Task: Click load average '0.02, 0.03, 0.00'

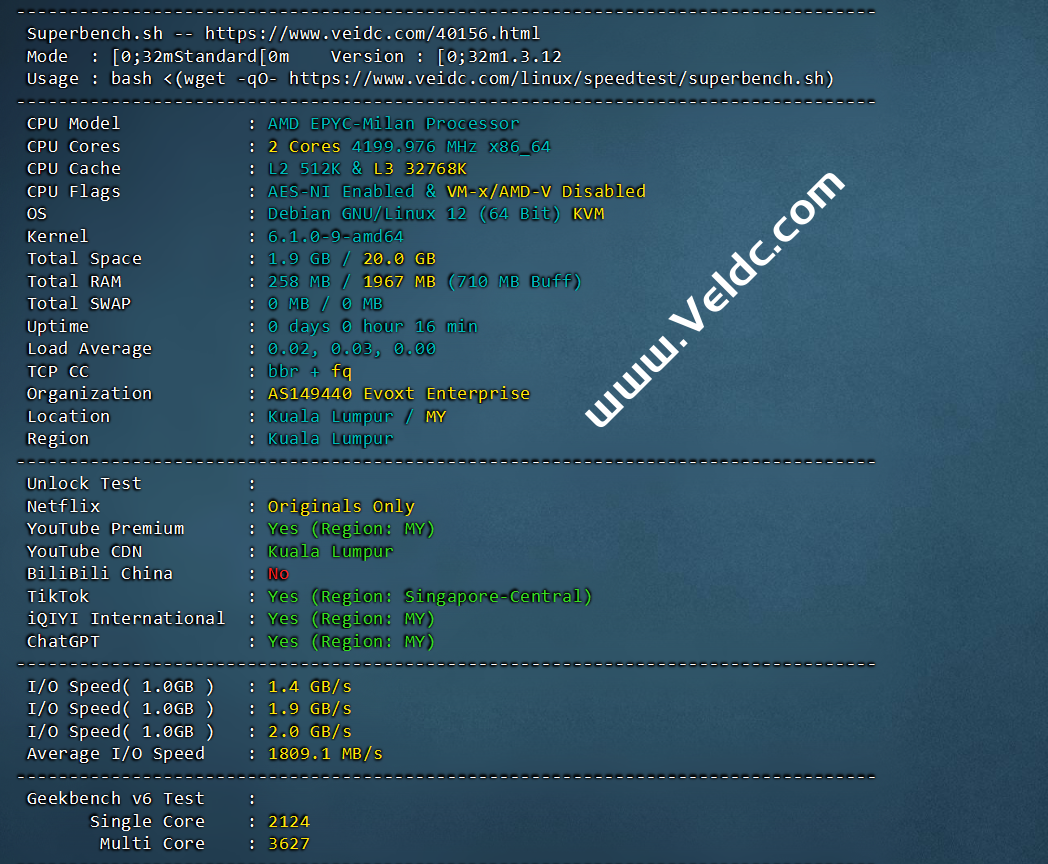Action: tap(352, 349)
